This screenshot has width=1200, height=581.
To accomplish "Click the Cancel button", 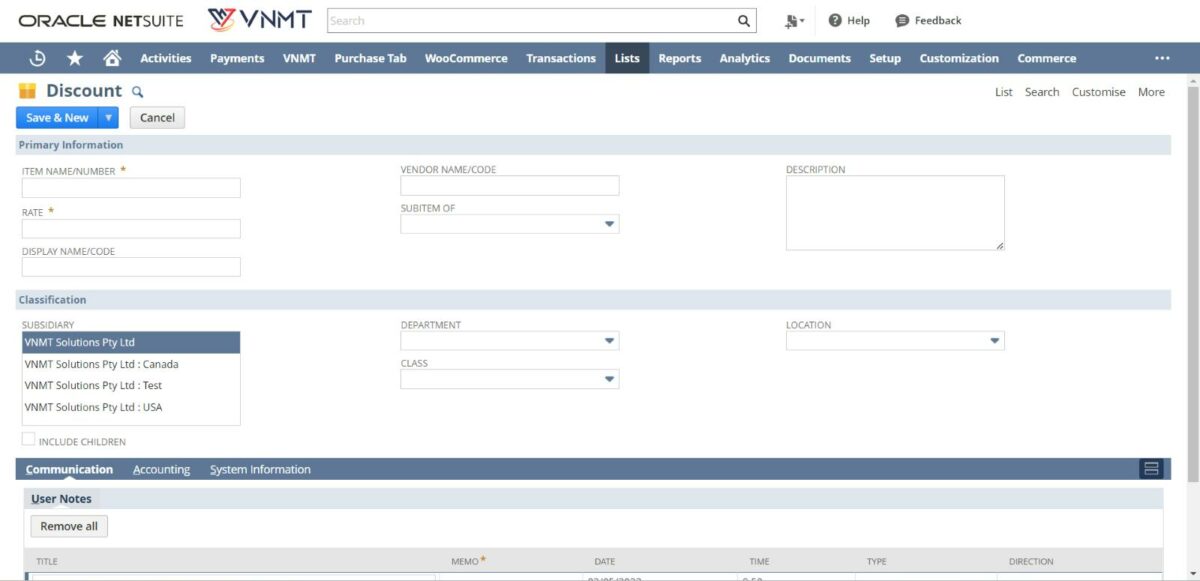I will [x=157, y=118].
